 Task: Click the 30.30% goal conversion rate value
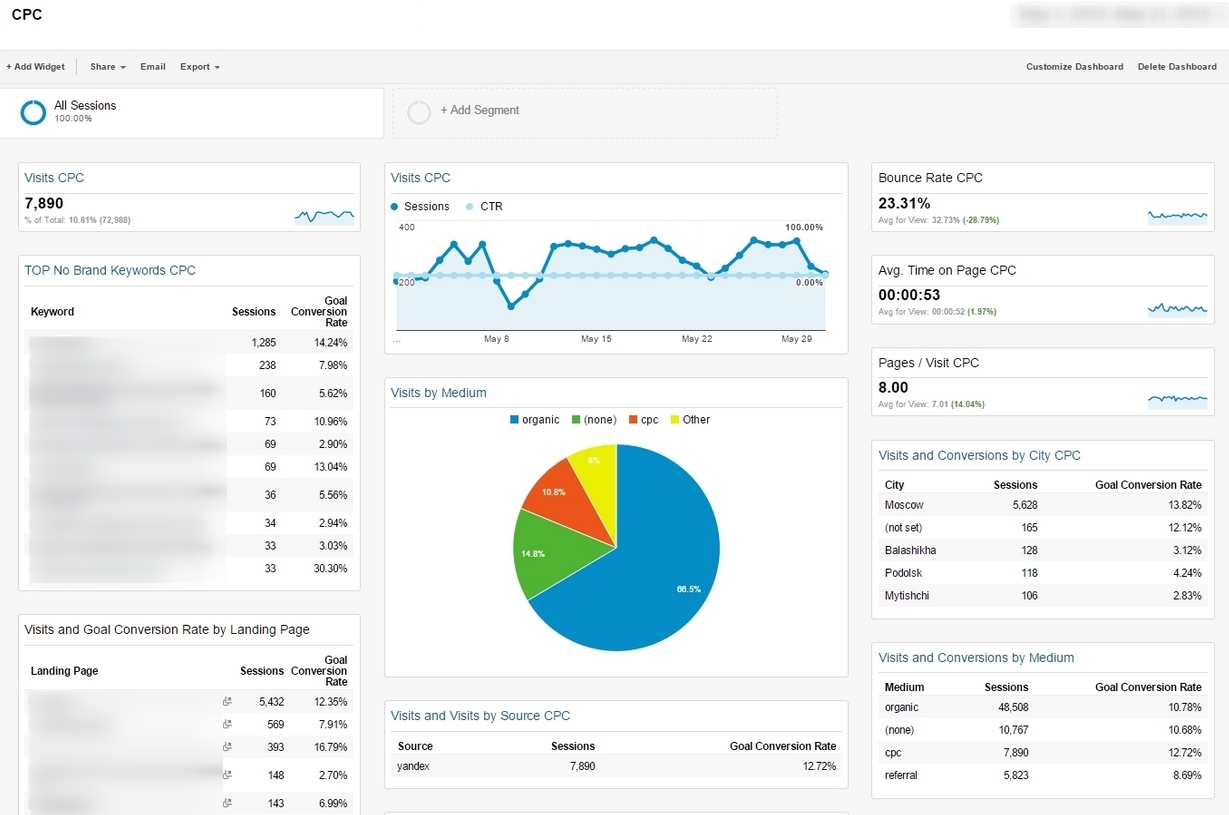(x=330, y=568)
